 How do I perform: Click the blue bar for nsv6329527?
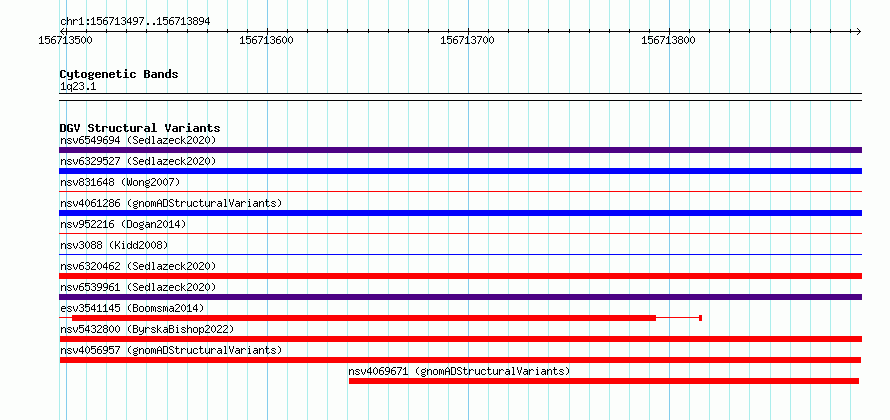(460, 171)
